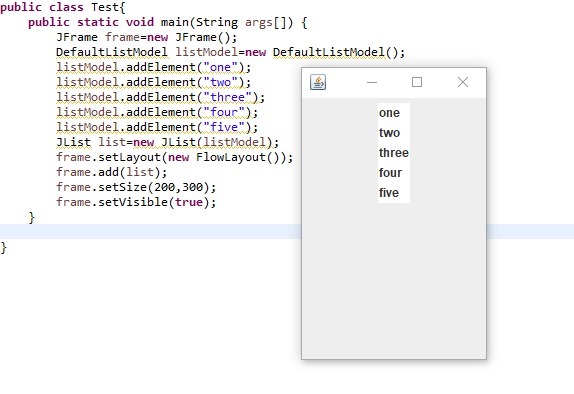Screen dimensions: 574x394
Task: Click the closing brace of main method
Action: click(31, 218)
